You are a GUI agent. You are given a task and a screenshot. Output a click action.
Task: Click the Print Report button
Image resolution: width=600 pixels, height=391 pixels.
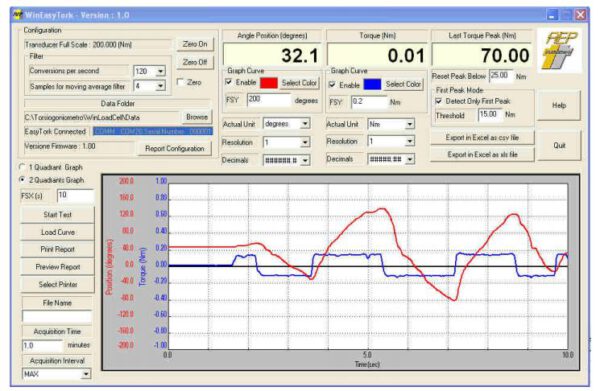[x=57, y=249]
